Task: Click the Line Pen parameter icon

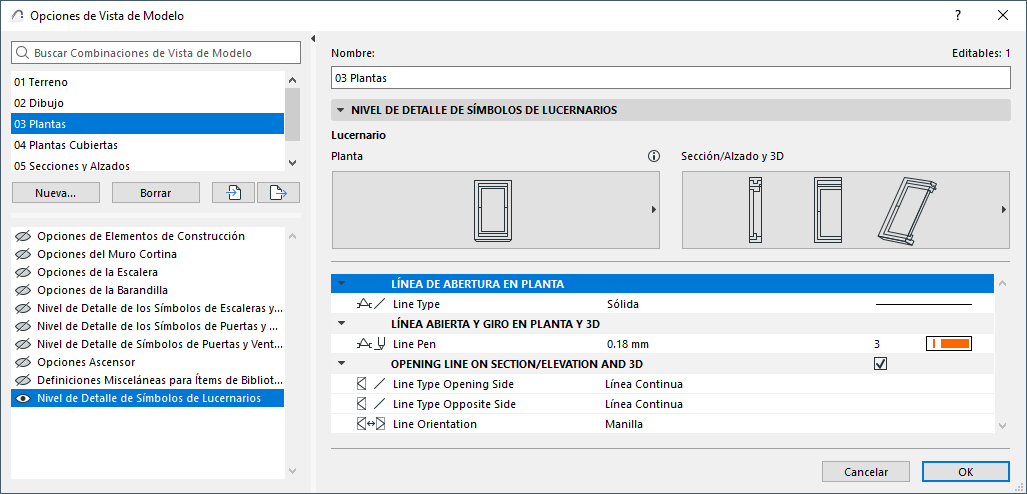Action: [x=371, y=344]
